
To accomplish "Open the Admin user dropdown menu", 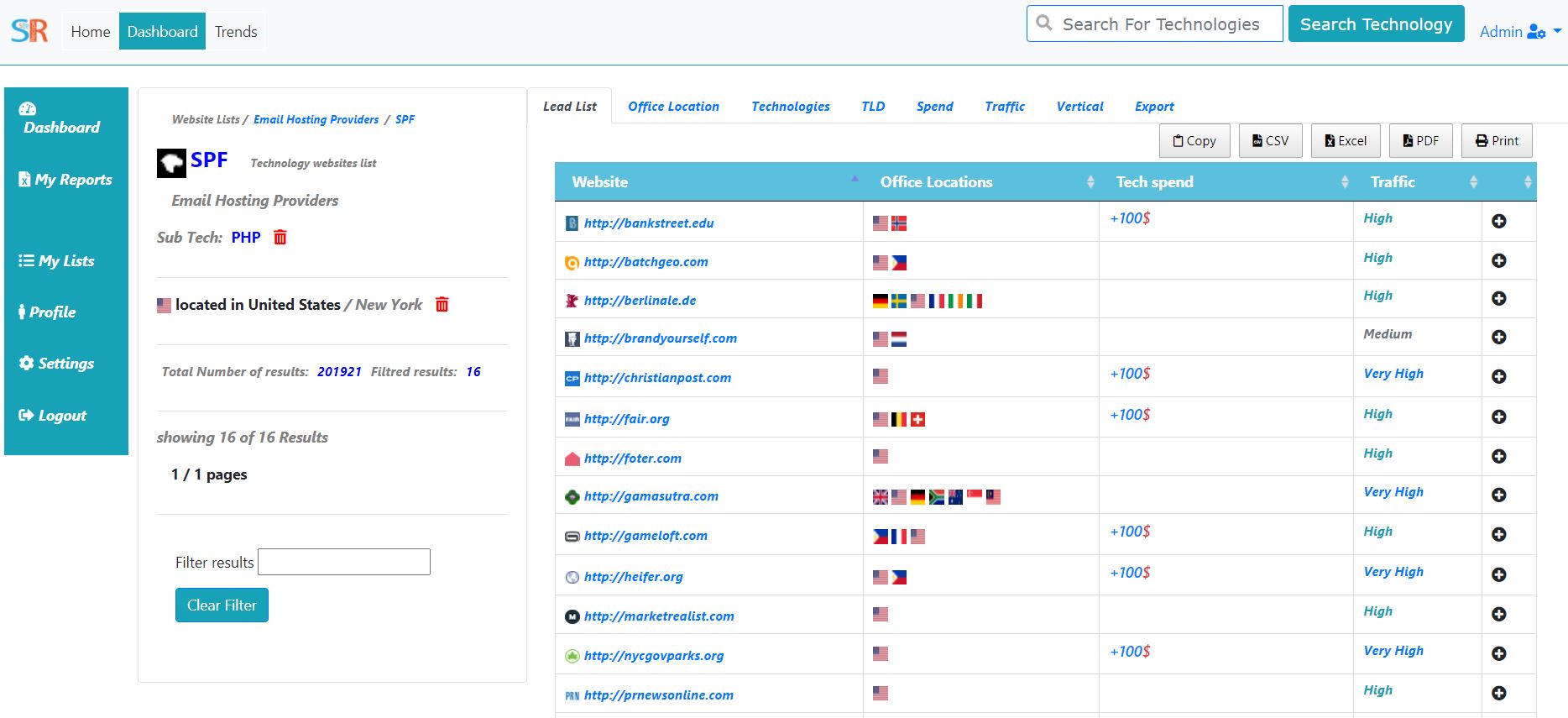I will pos(1520,32).
